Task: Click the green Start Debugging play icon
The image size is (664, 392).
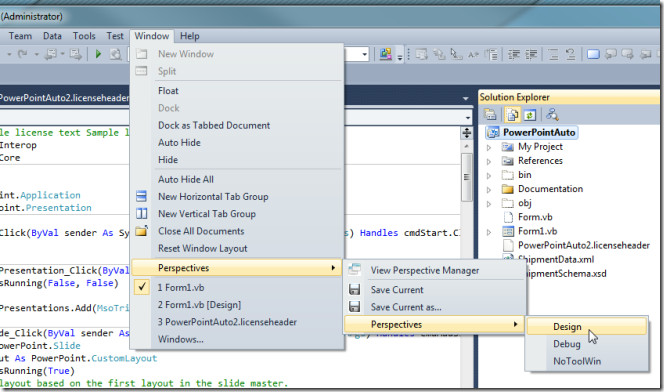Action: click(x=98, y=54)
